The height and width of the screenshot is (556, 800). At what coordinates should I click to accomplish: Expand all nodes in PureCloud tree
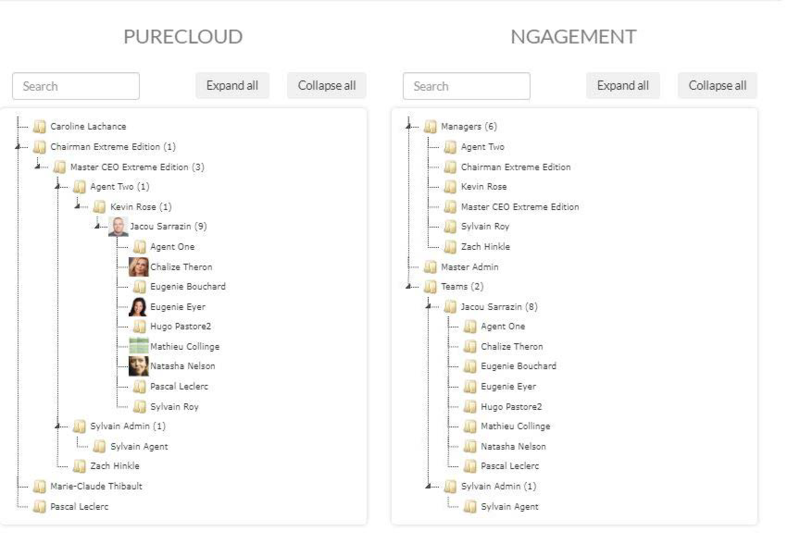point(232,85)
